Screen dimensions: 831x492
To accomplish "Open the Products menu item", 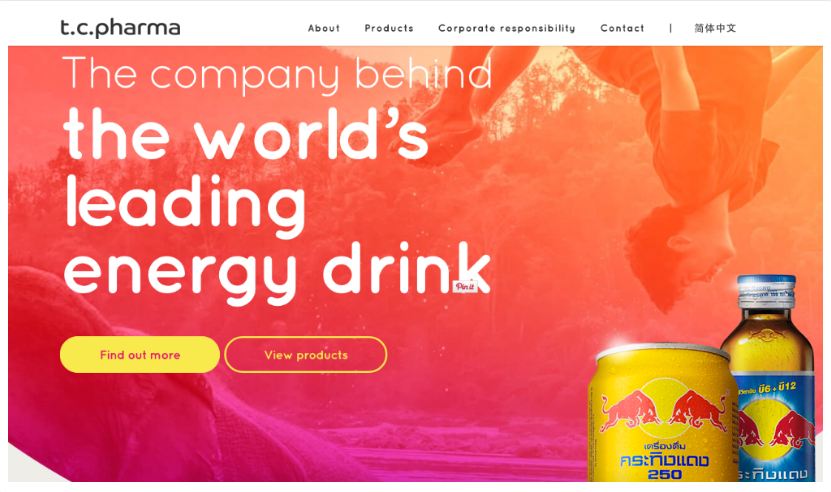I will tap(389, 28).
